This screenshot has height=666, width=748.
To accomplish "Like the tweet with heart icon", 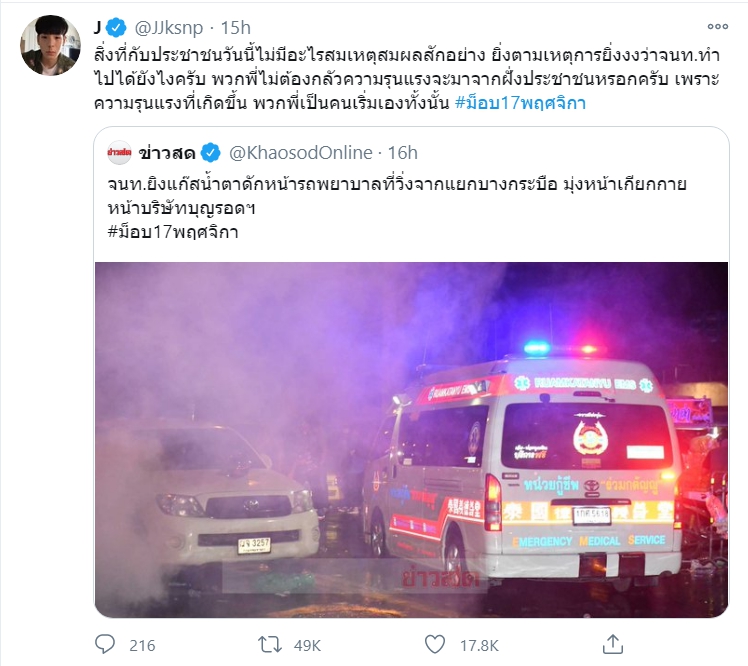I will (x=435, y=645).
